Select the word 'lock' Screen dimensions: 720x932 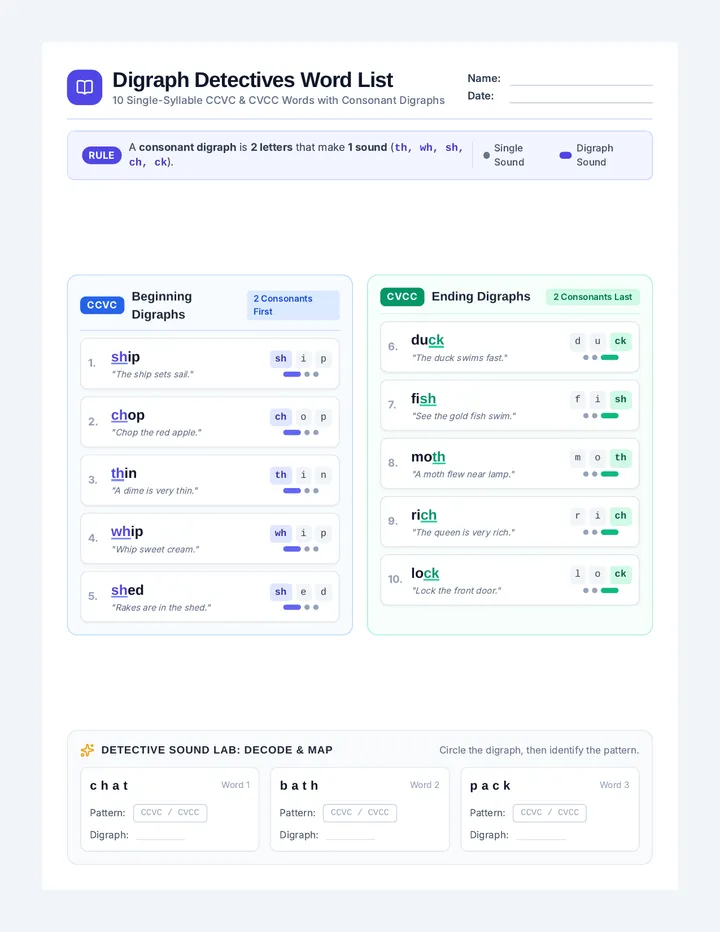(425, 573)
